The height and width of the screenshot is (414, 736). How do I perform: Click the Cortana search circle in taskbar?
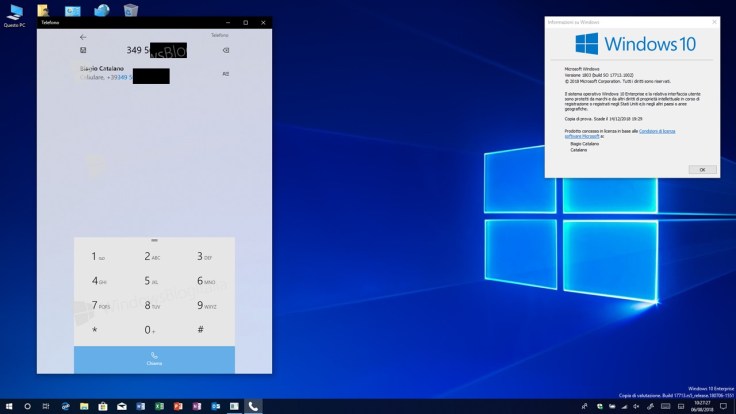27,406
